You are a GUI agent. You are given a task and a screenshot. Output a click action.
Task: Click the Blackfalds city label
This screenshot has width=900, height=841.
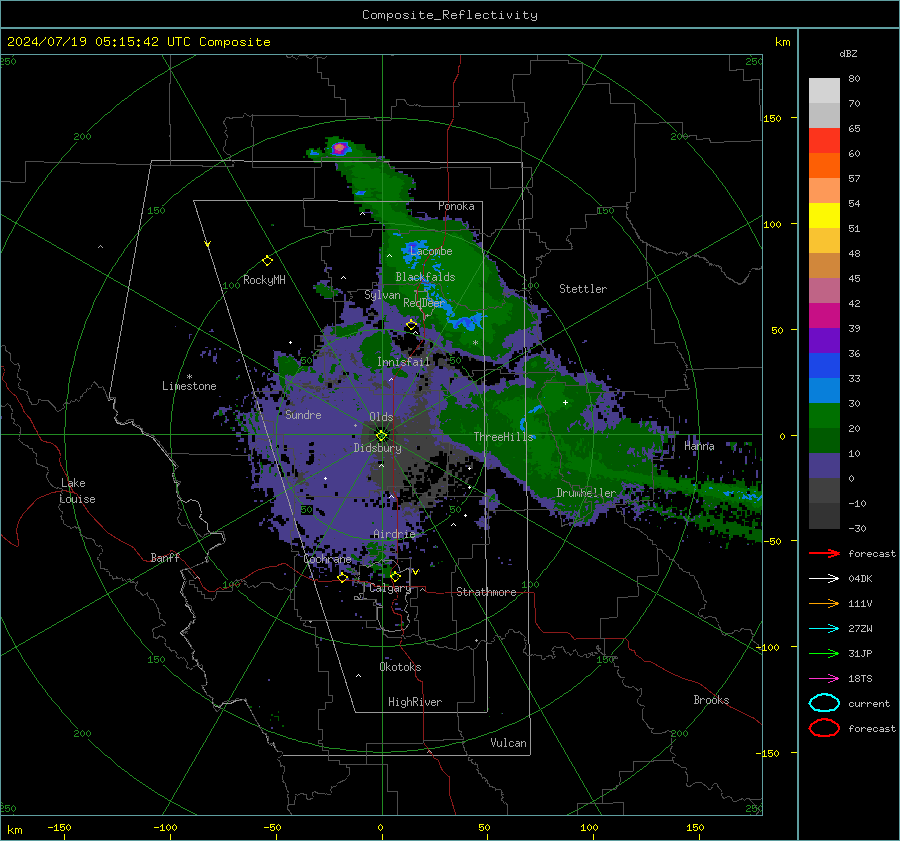[x=425, y=277]
